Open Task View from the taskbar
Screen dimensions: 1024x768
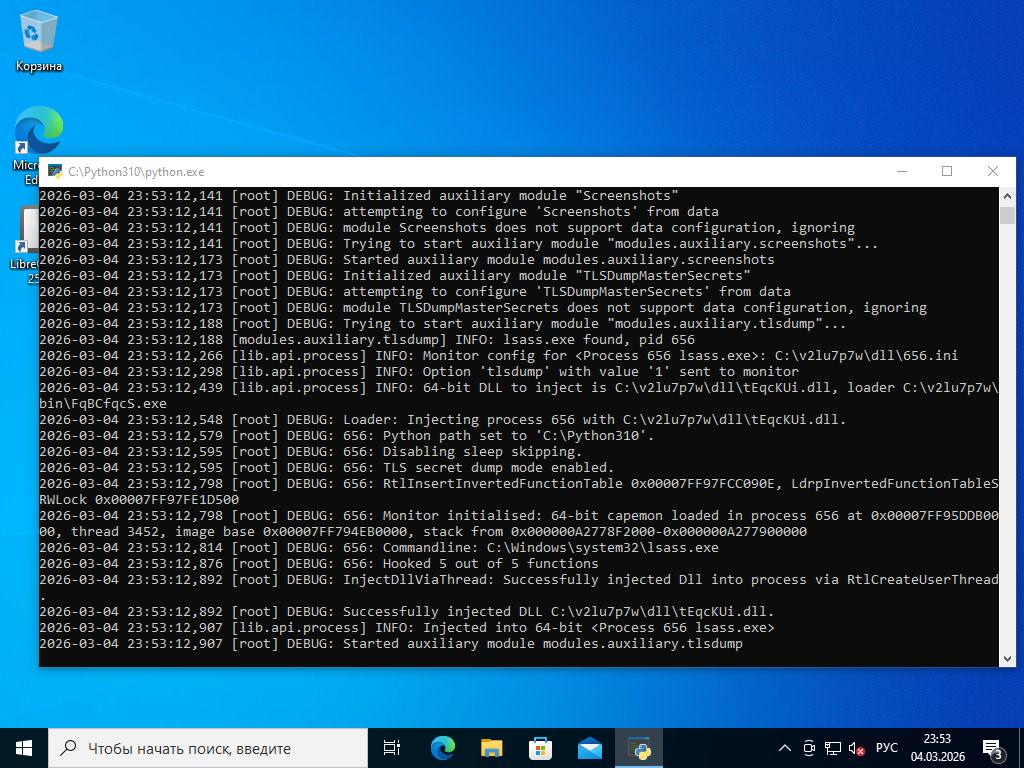(x=392, y=748)
